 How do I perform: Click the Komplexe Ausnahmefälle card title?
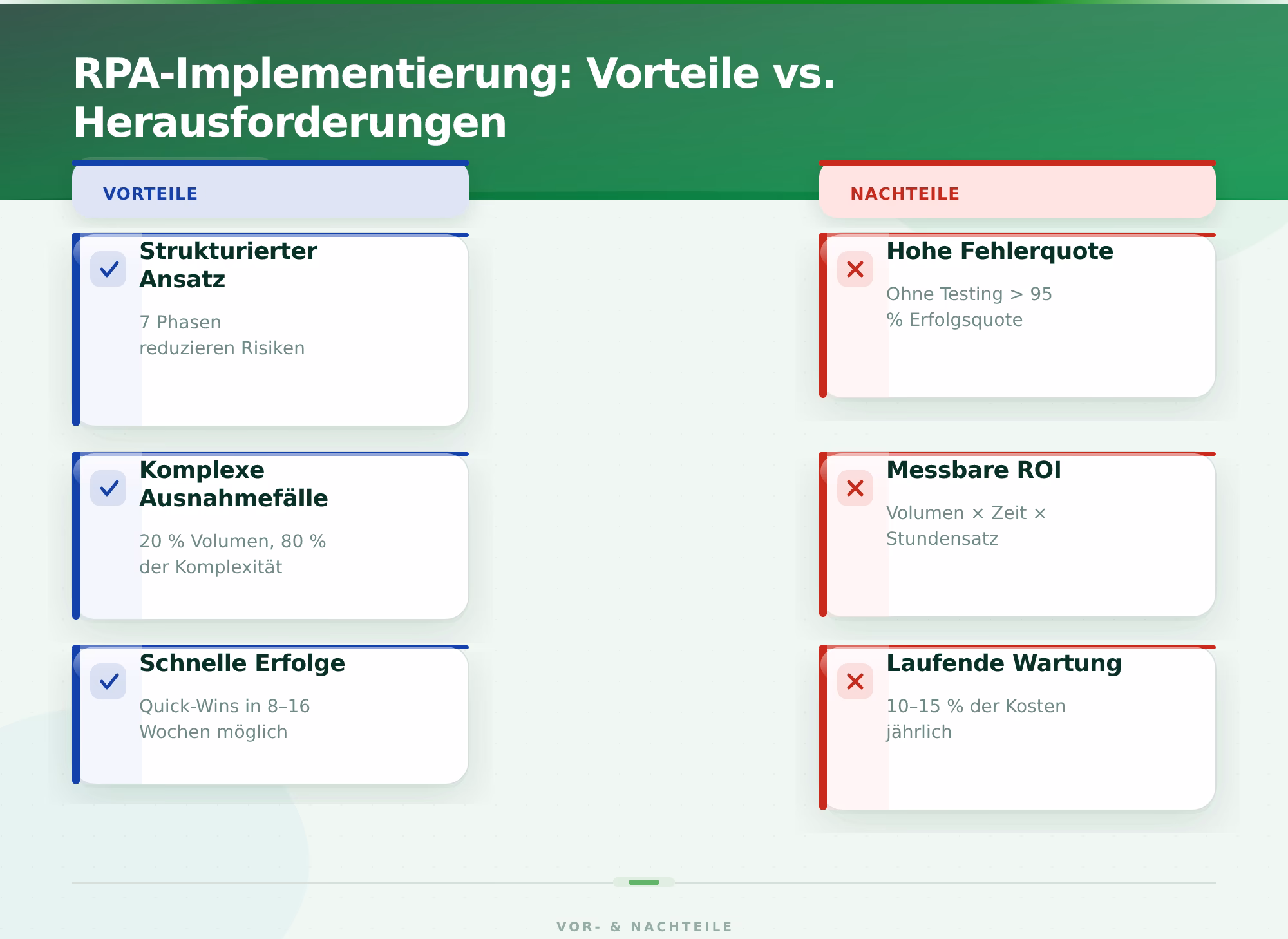tap(234, 484)
